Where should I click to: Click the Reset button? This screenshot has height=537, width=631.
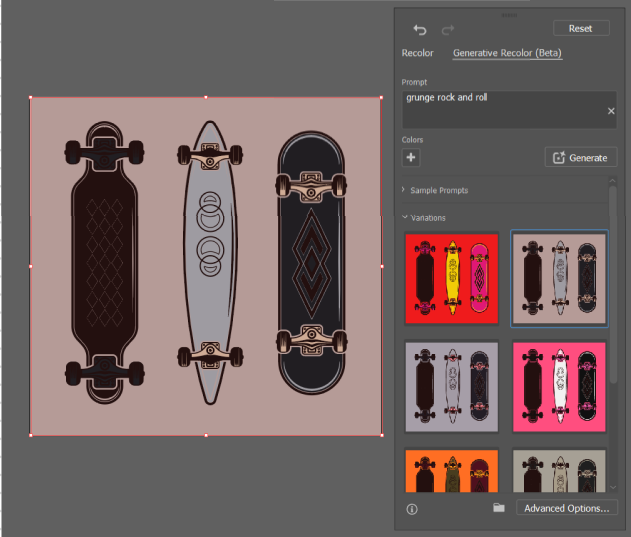tap(580, 29)
